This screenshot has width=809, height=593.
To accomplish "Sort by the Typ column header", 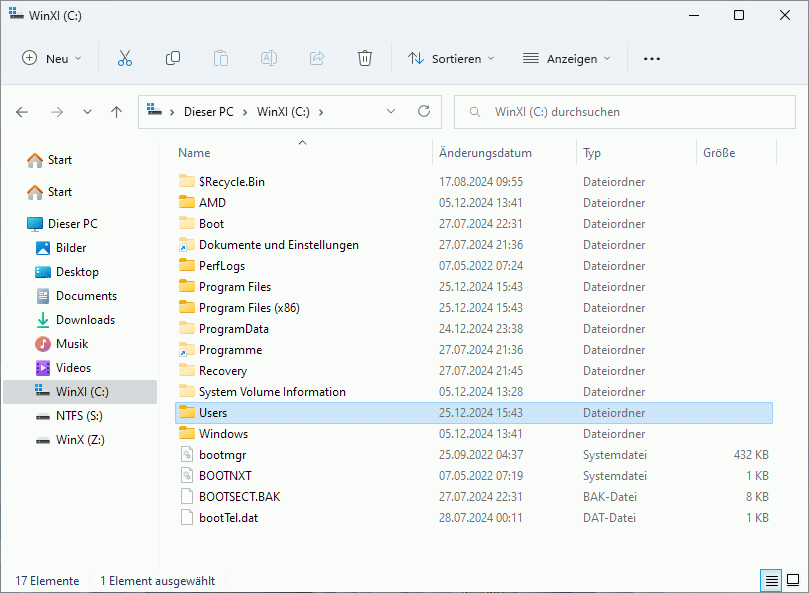I will (x=592, y=153).
